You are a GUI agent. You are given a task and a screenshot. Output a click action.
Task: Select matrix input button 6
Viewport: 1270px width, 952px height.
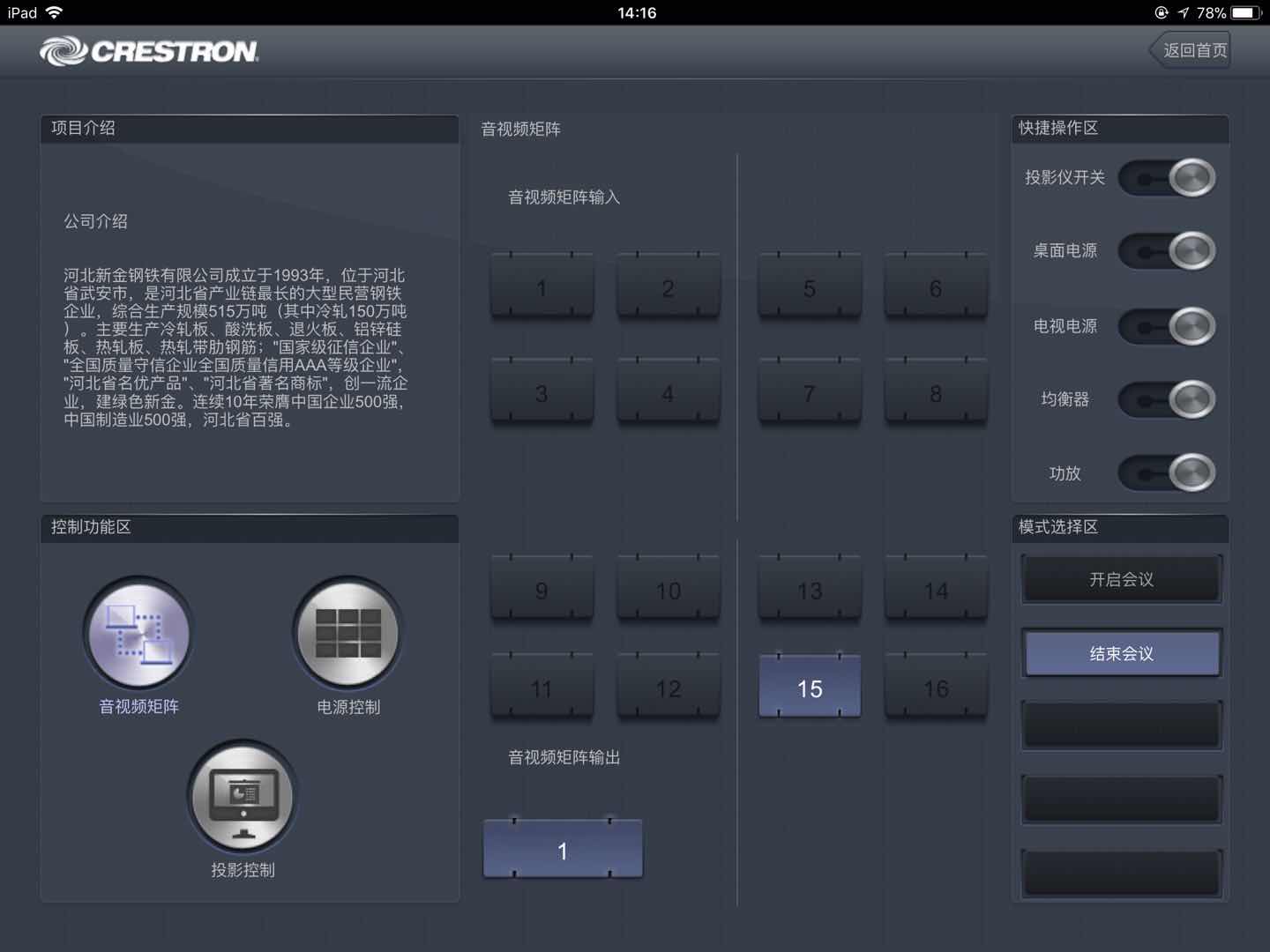(x=936, y=287)
